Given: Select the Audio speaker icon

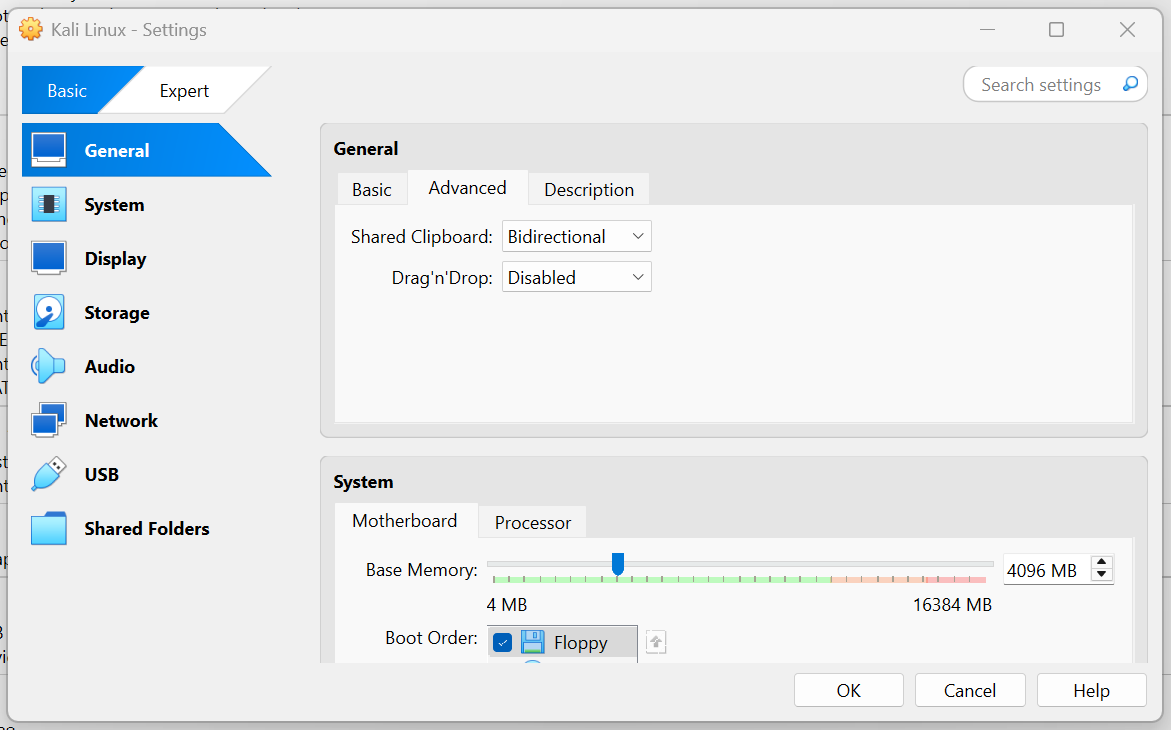Looking at the screenshot, I should 49,366.
